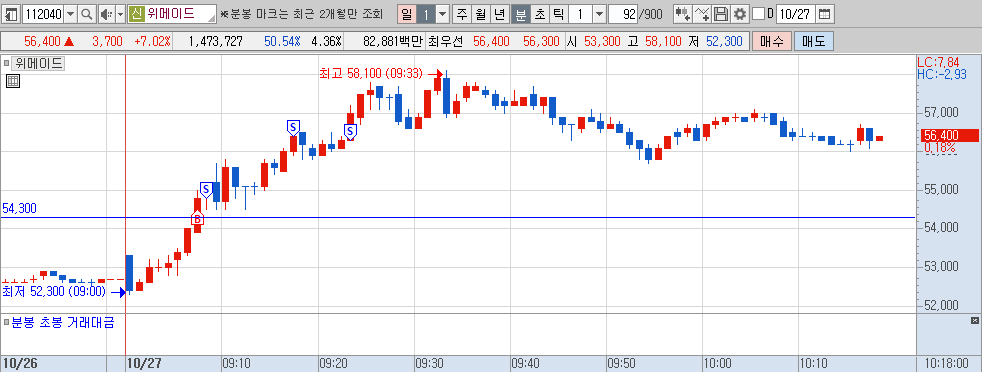Select the 초 seconds chart period
982x372 pixels.
pos(539,13)
